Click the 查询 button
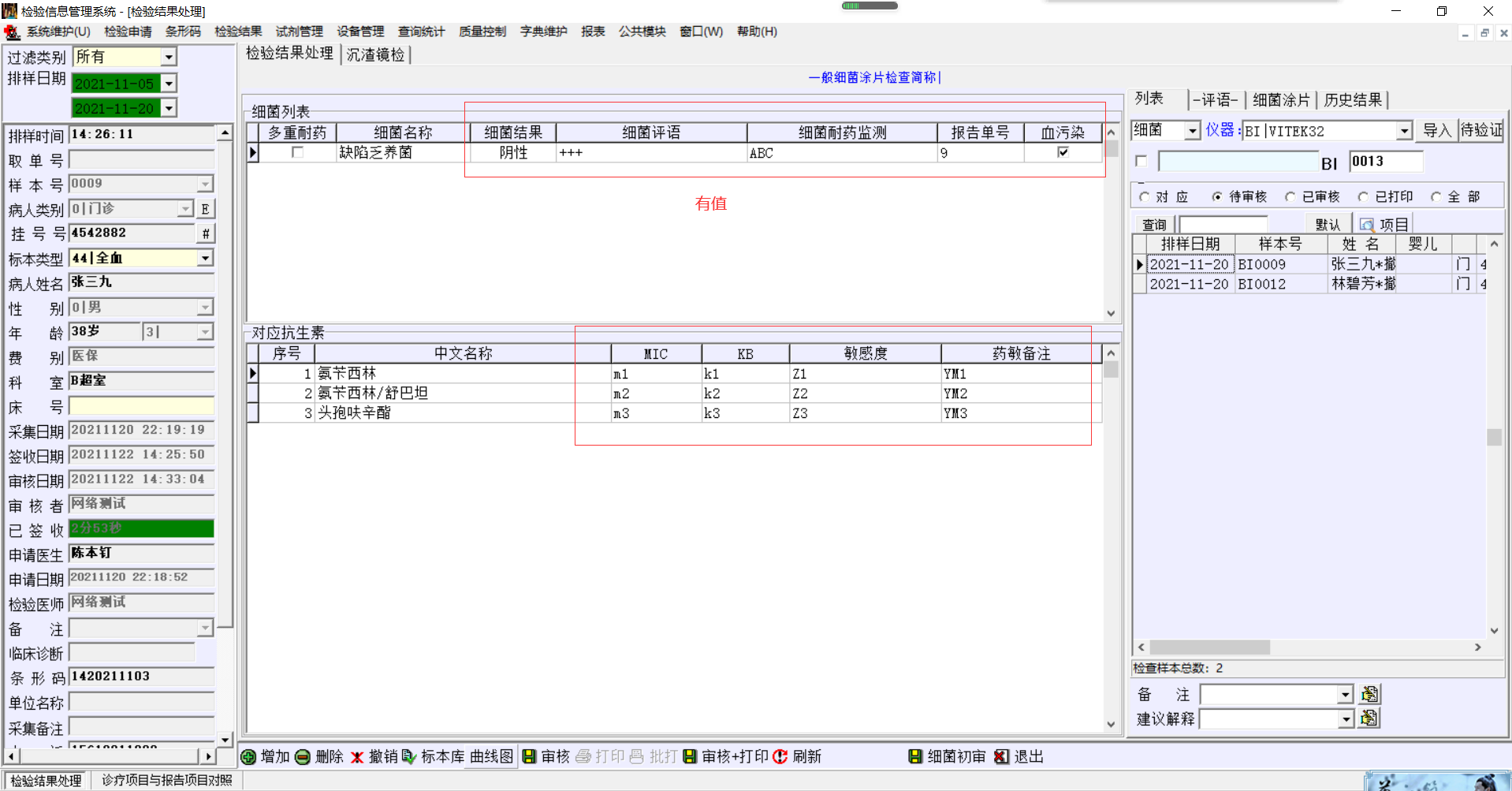The height and width of the screenshot is (791, 1512). pos(1154,225)
